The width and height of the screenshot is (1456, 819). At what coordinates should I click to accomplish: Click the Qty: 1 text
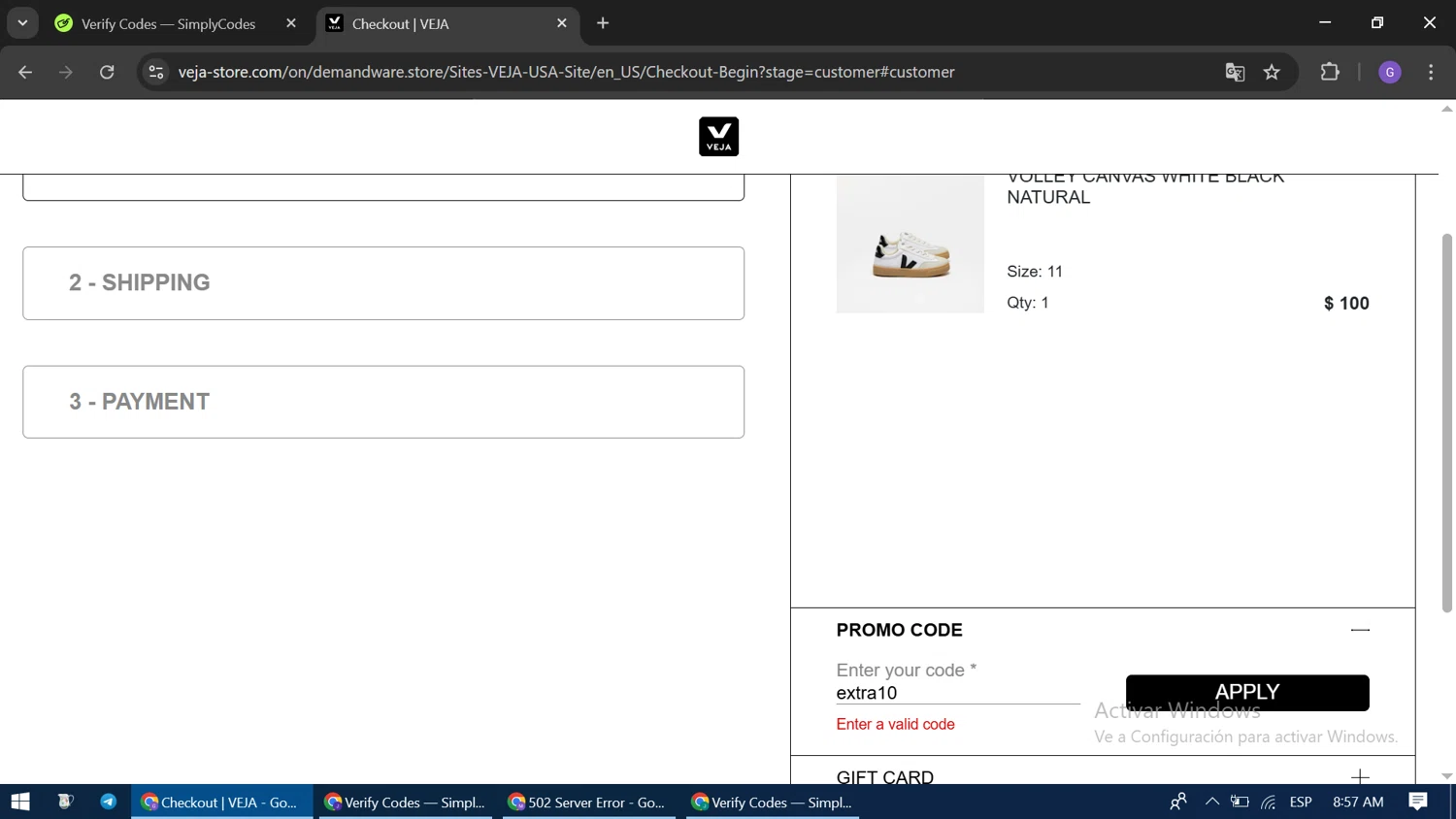tap(1028, 302)
